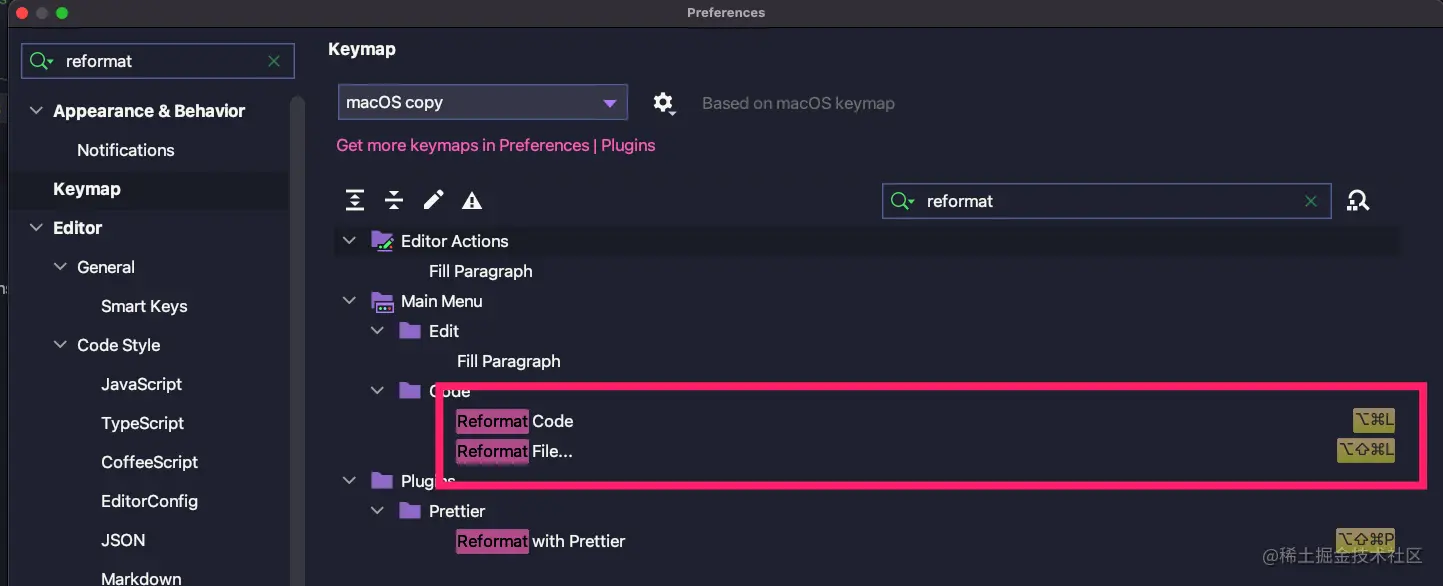Clear the keymap search field text

click(x=1311, y=201)
